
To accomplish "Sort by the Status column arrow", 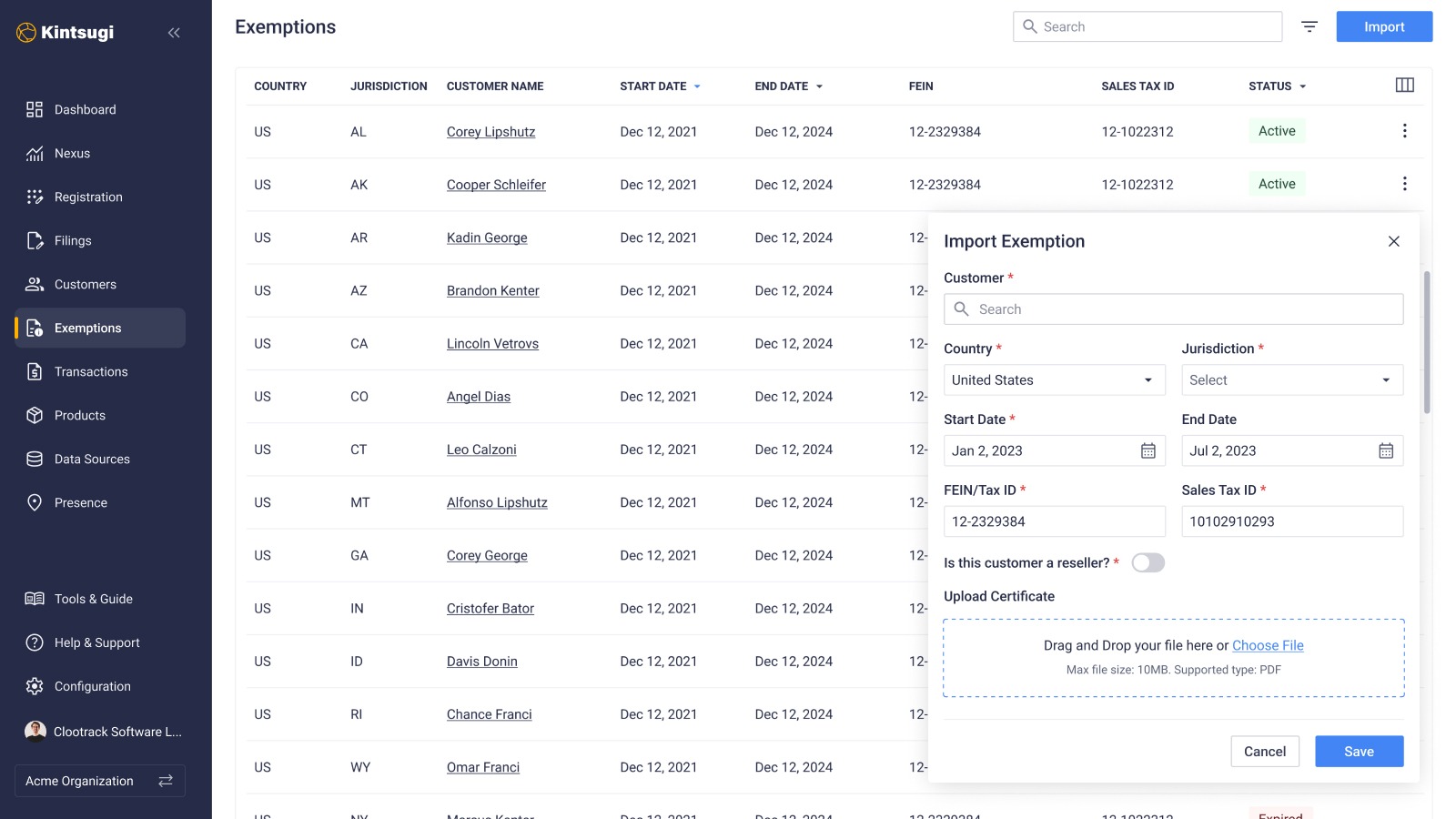I will (1302, 86).
